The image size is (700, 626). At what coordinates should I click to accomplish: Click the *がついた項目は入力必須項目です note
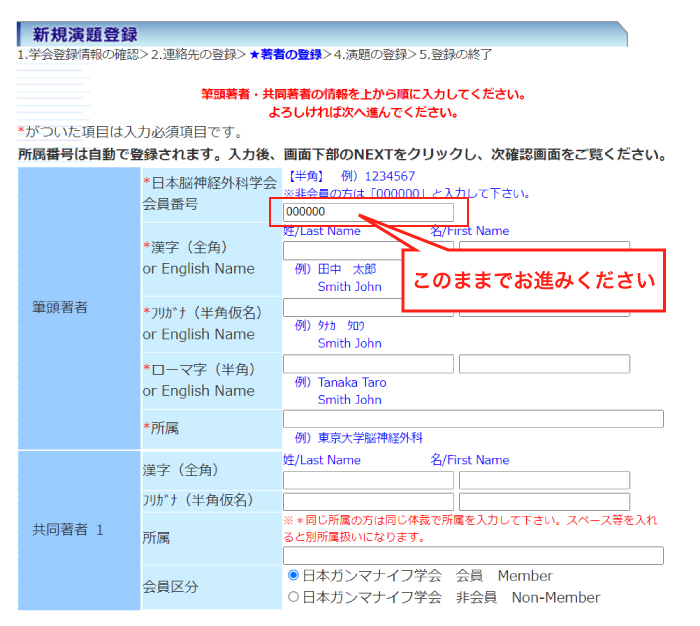click(129, 132)
